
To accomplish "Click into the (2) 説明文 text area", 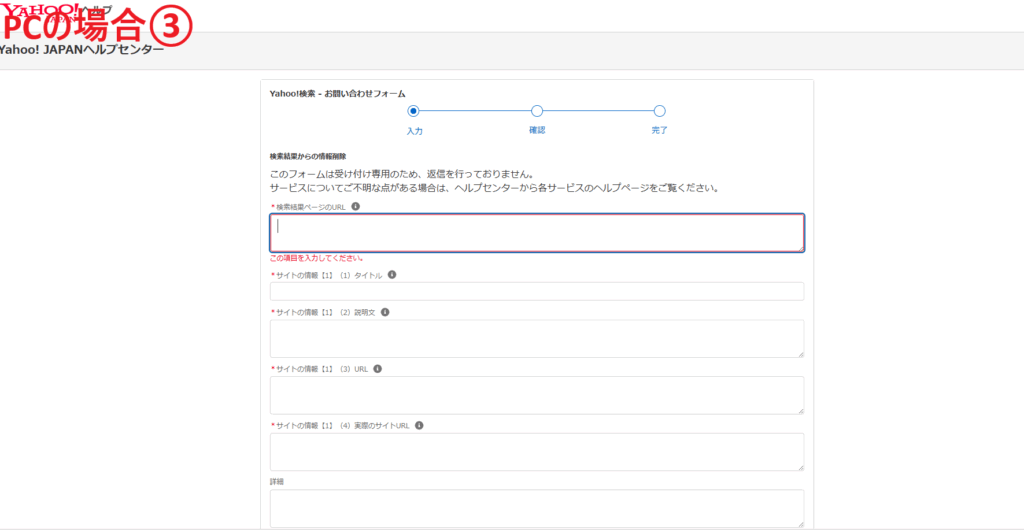I will [537, 339].
